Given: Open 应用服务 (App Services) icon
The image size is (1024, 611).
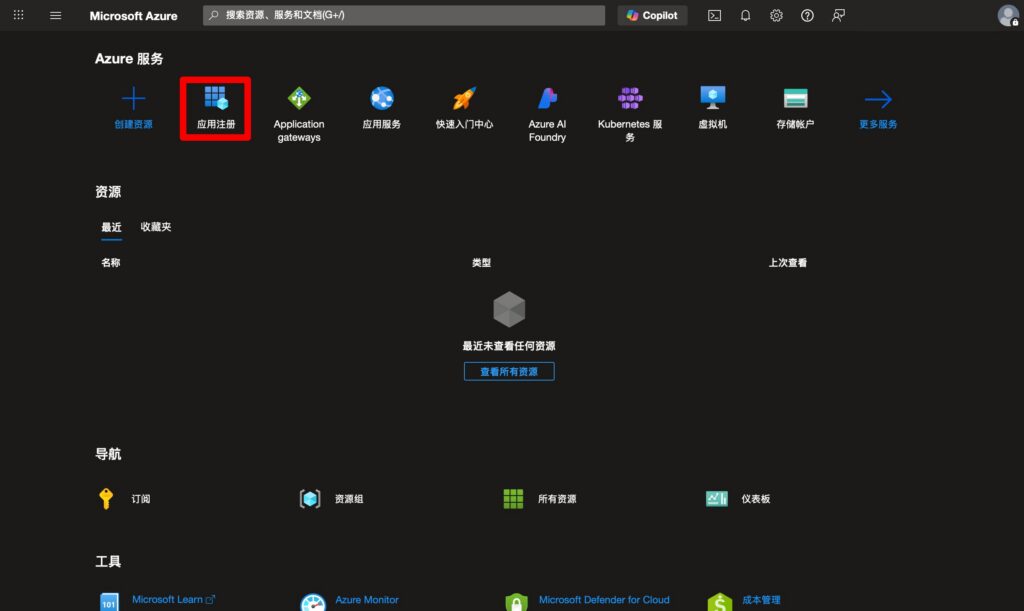Looking at the screenshot, I should pyautogui.click(x=381, y=99).
